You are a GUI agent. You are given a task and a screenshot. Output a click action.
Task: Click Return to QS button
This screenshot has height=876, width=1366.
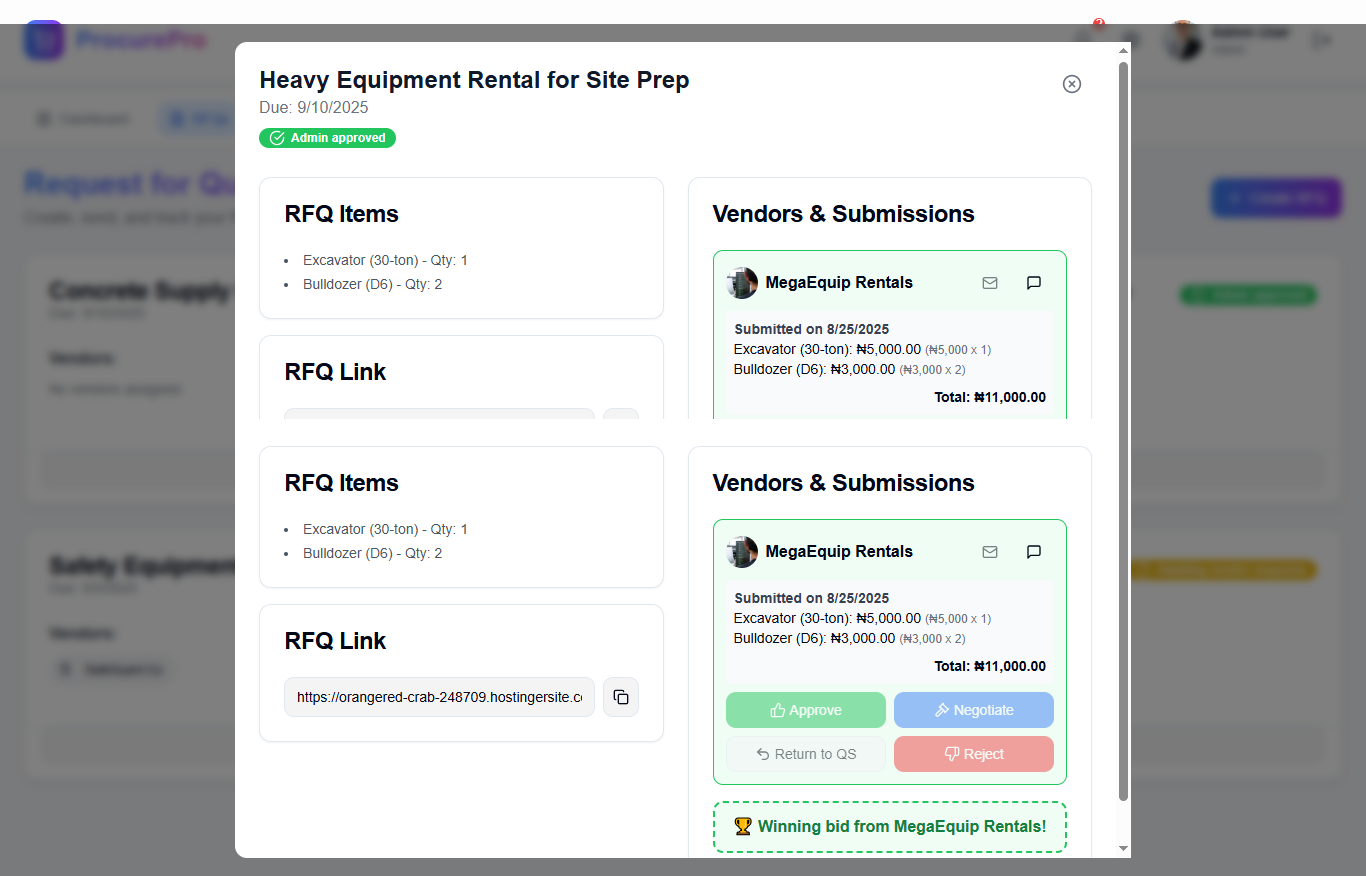click(805, 754)
